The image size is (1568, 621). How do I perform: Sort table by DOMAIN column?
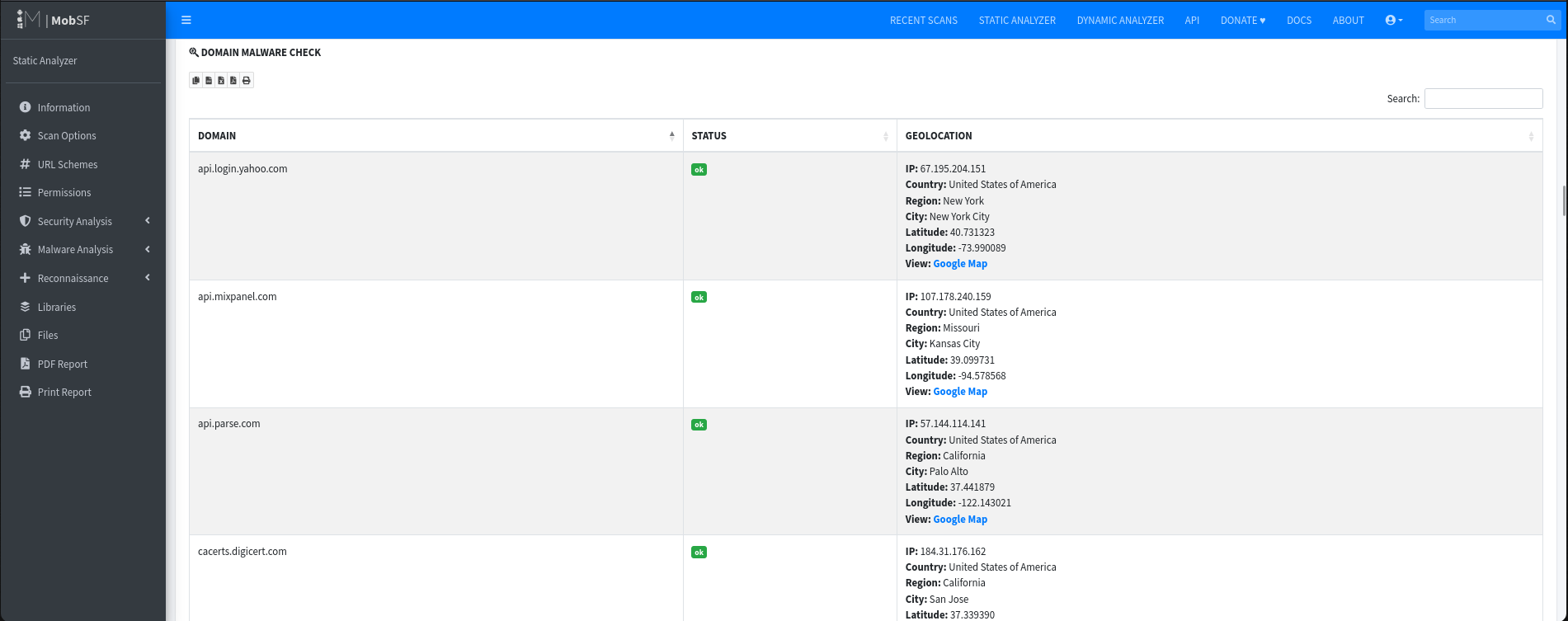(x=436, y=135)
